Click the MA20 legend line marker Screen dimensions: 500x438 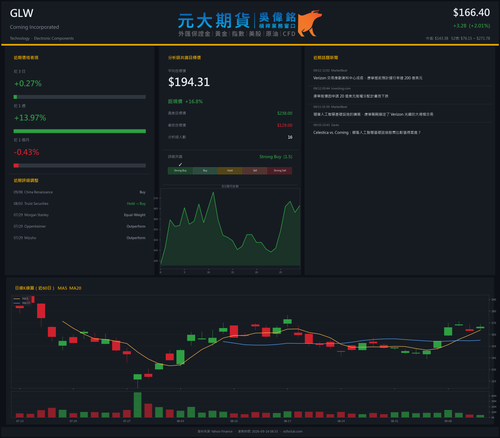click(x=17, y=303)
